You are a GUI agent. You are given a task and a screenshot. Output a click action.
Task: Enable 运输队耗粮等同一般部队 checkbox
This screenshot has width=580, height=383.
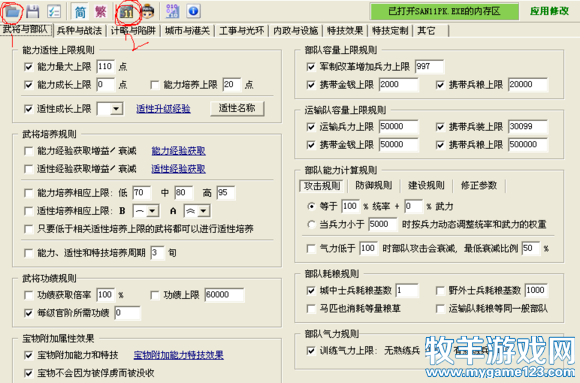pos(440,309)
